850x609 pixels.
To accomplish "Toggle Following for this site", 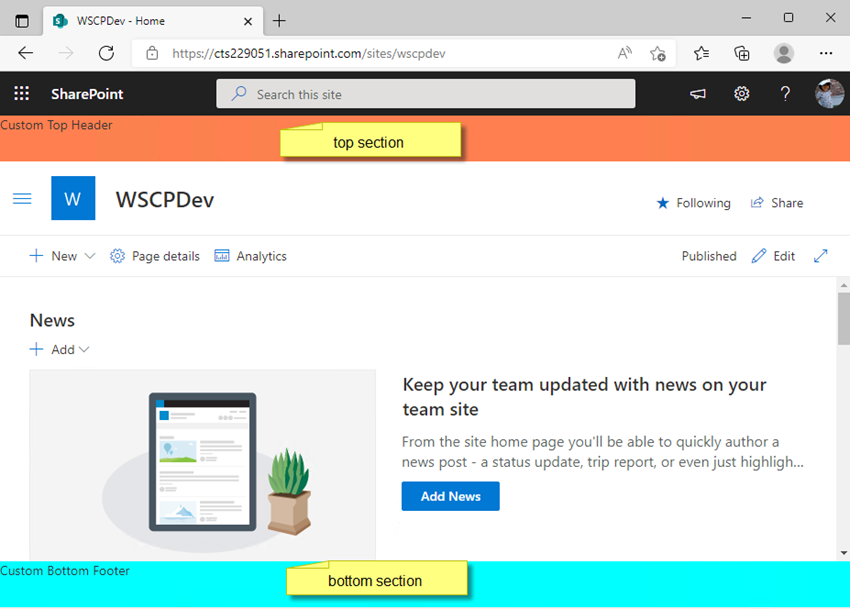I will (x=693, y=203).
